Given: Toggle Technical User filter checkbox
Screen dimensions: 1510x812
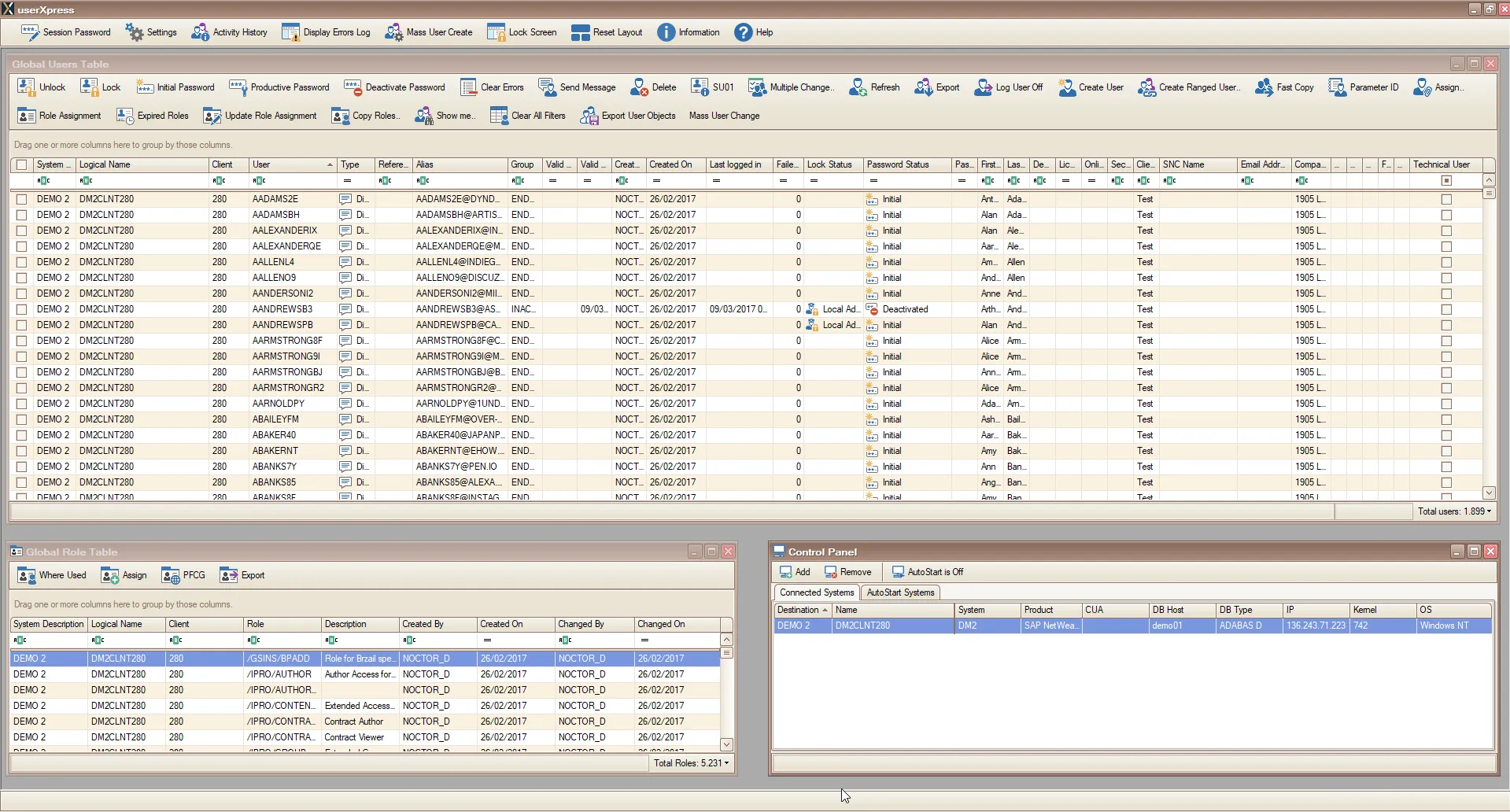Looking at the screenshot, I should 1446,180.
